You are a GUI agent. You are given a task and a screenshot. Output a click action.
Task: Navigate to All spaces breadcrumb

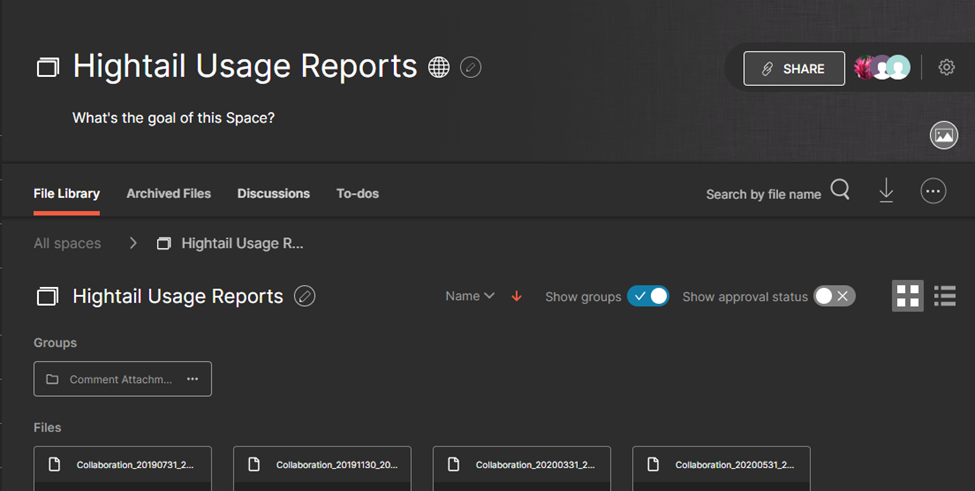tap(67, 243)
